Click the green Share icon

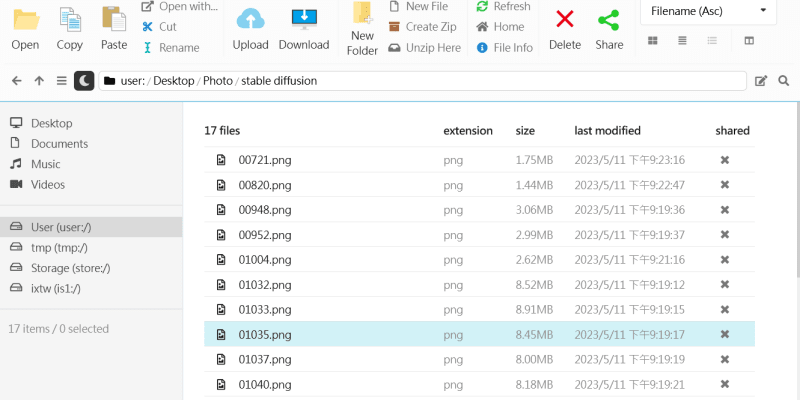[x=609, y=20]
